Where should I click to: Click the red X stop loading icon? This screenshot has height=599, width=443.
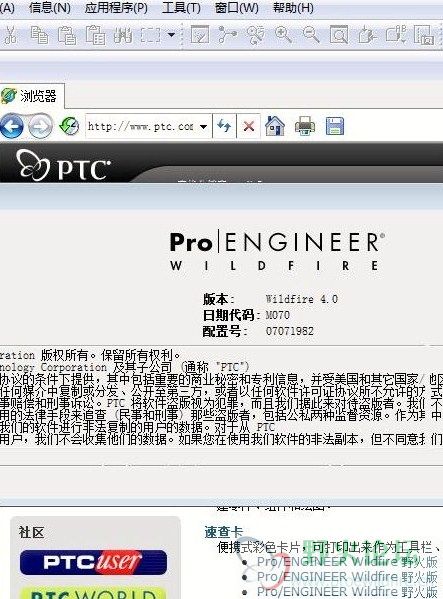(x=249, y=126)
